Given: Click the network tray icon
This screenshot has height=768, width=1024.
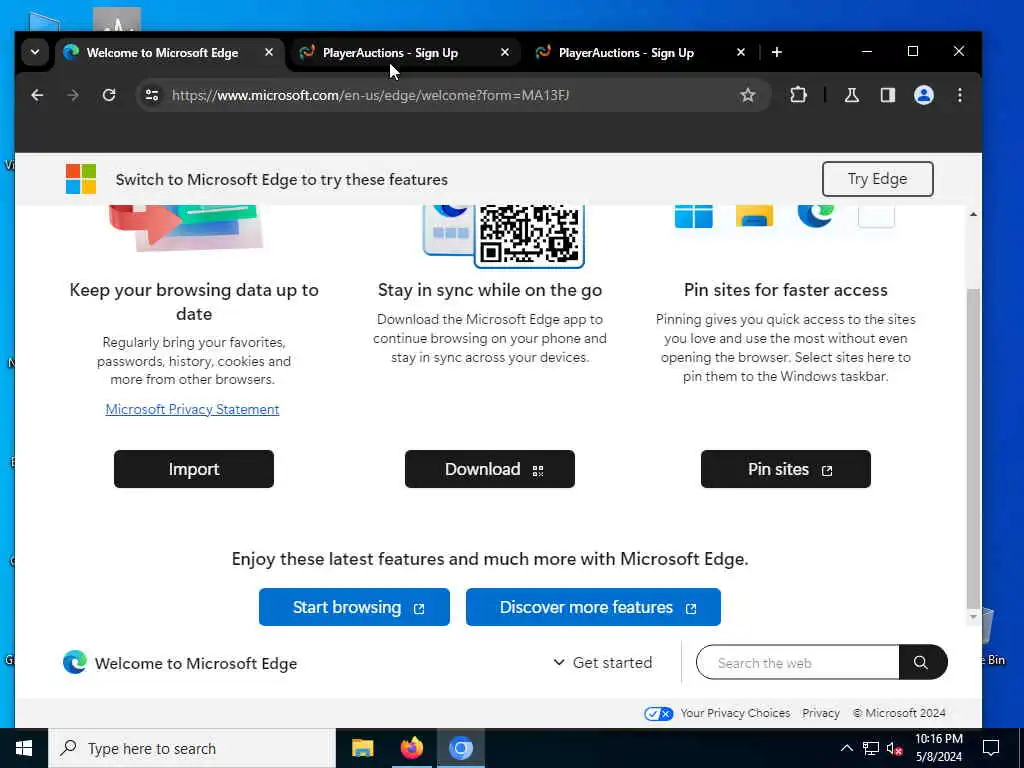Looking at the screenshot, I should [871, 748].
